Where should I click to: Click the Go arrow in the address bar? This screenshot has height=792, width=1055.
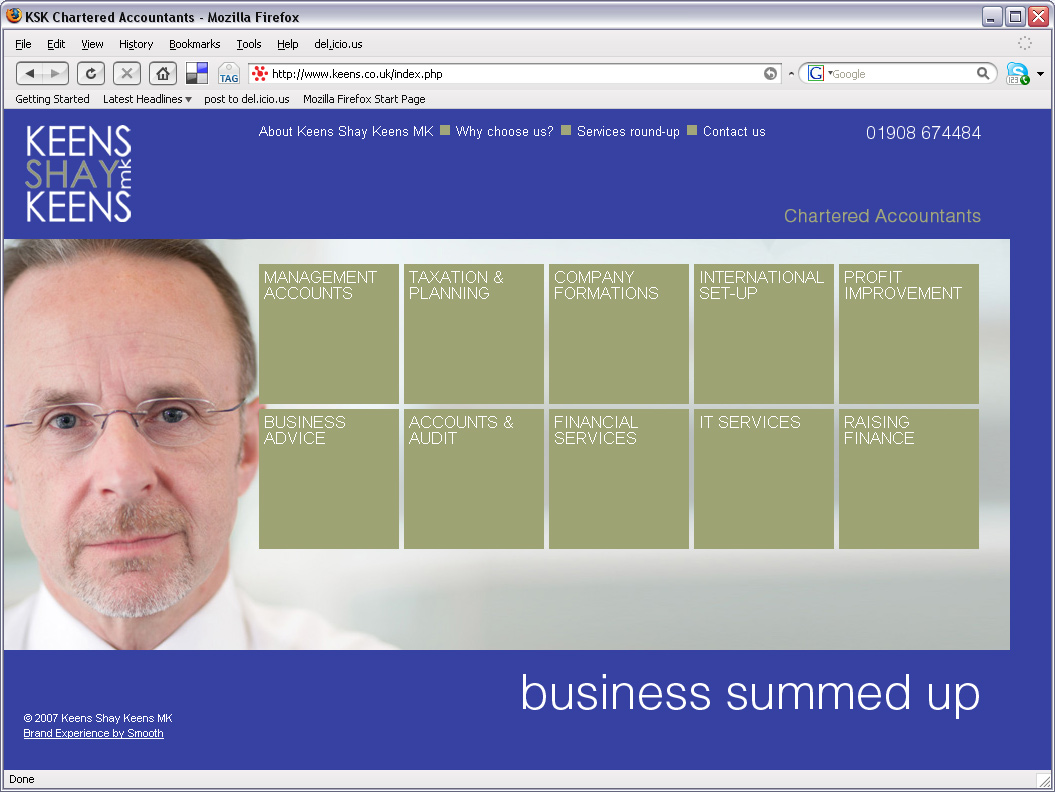click(770, 73)
